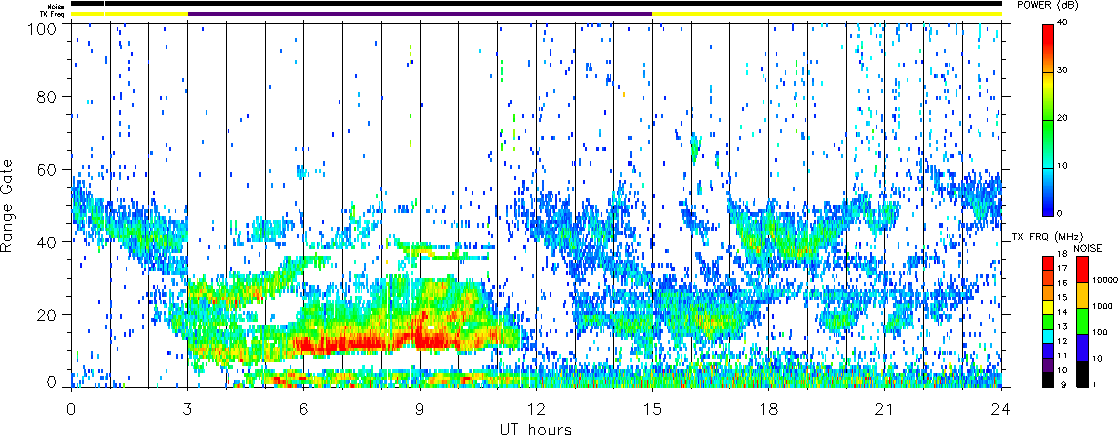
Task: Click the purple segment of TX FRQ color bar
Action: [x=1048, y=365]
